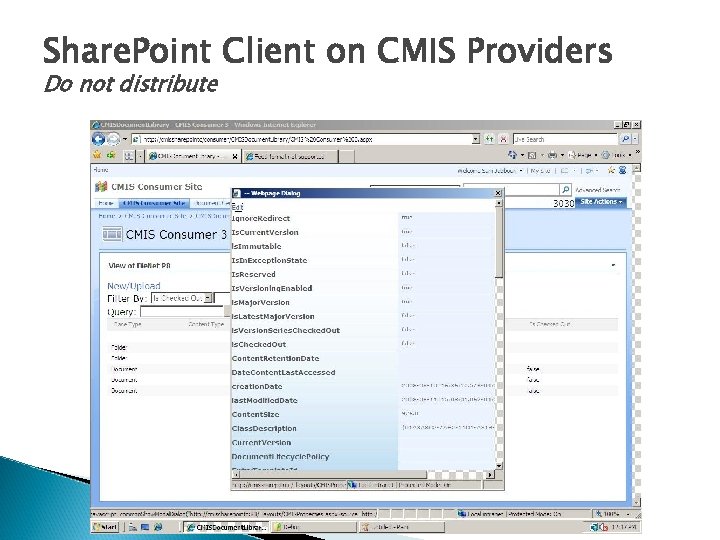The width and height of the screenshot is (720, 540).
Task: Click the dialog scroll right arrow
Action: point(490,475)
